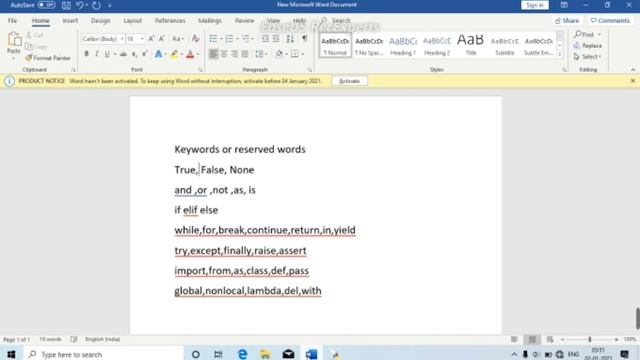Screen dimensions: 640x360
Task: Sort the selected text alphabetically
Action: pos(290,39)
